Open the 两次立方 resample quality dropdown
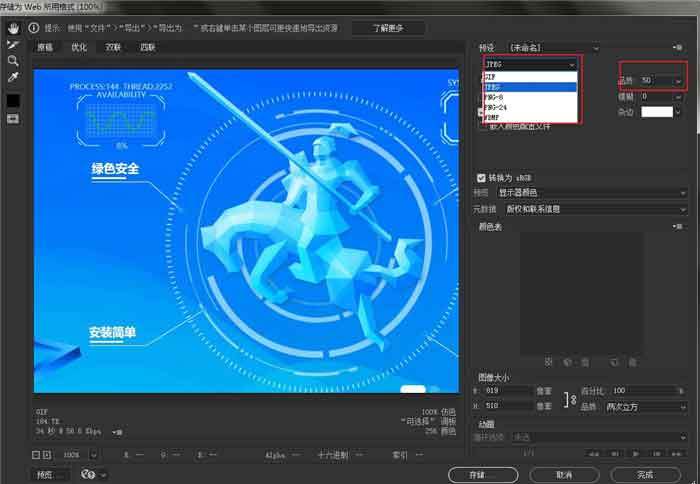The image size is (700, 484). point(646,407)
